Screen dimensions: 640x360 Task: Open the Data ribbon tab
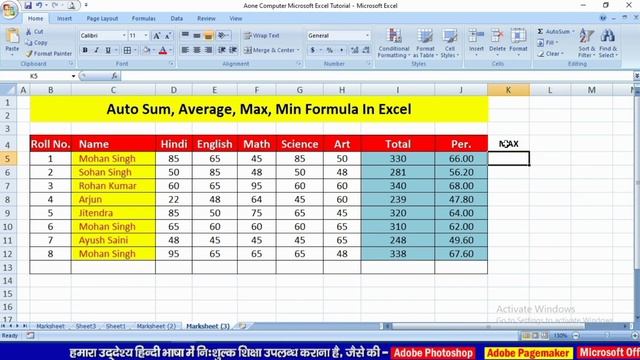(x=177, y=18)
